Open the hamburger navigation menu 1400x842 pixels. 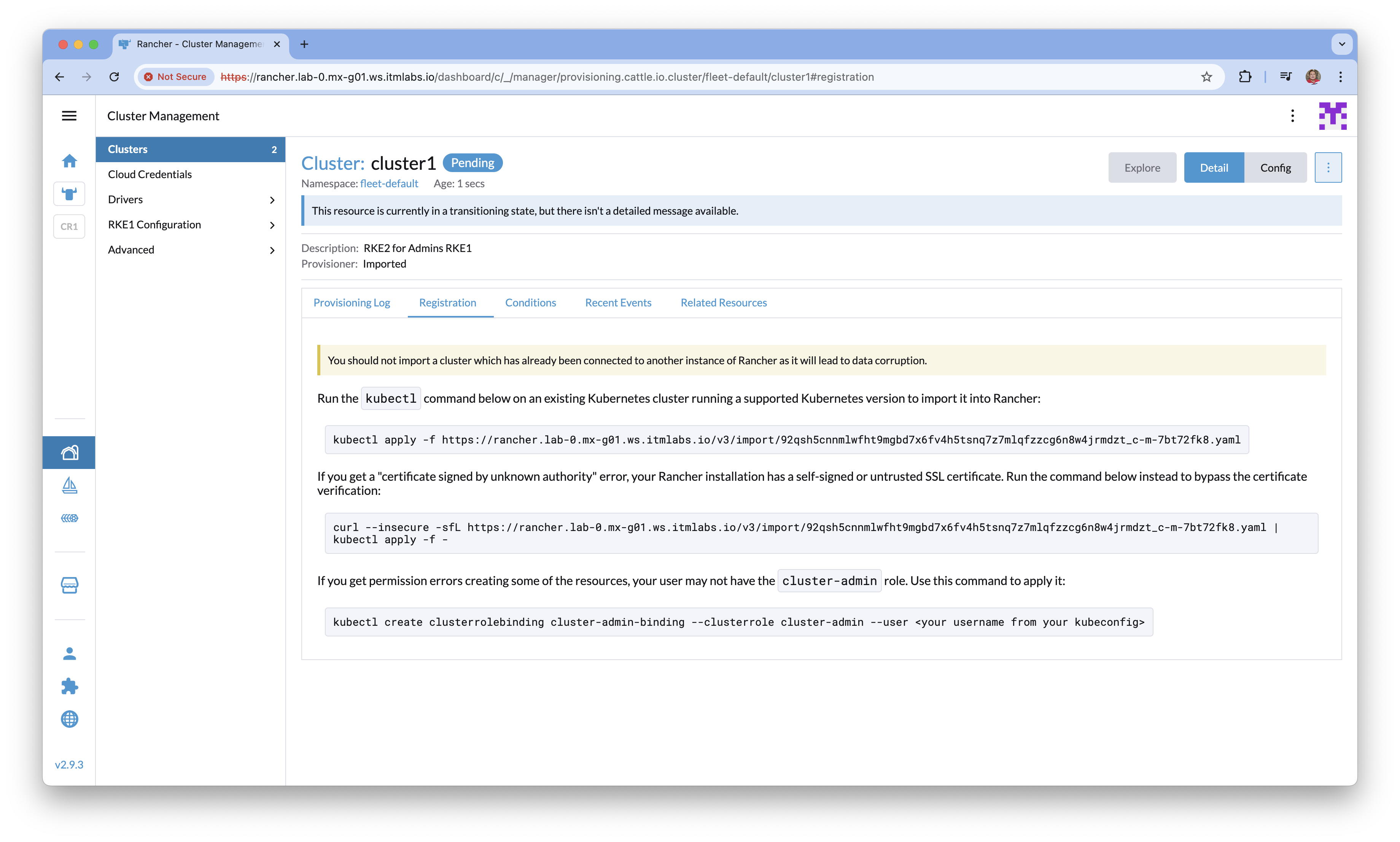click(x=69, y=116)
